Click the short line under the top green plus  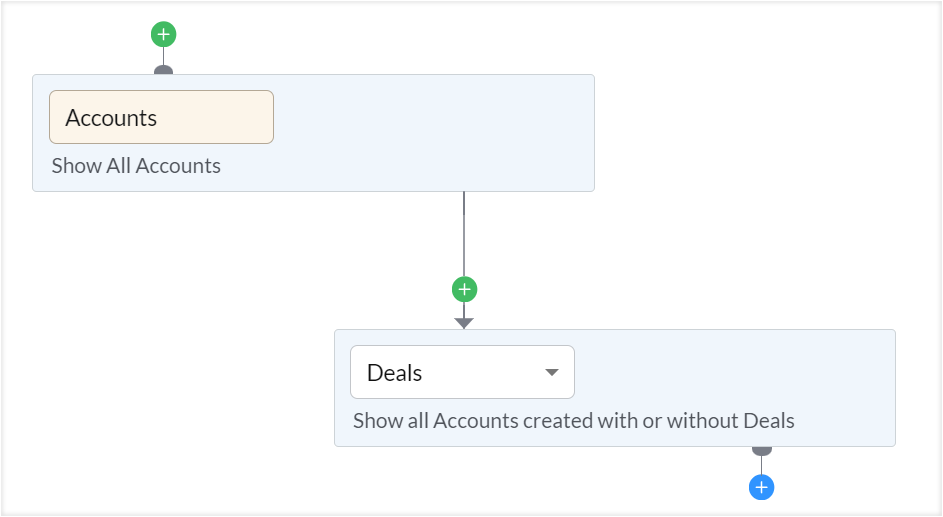(x=163, y=56)
